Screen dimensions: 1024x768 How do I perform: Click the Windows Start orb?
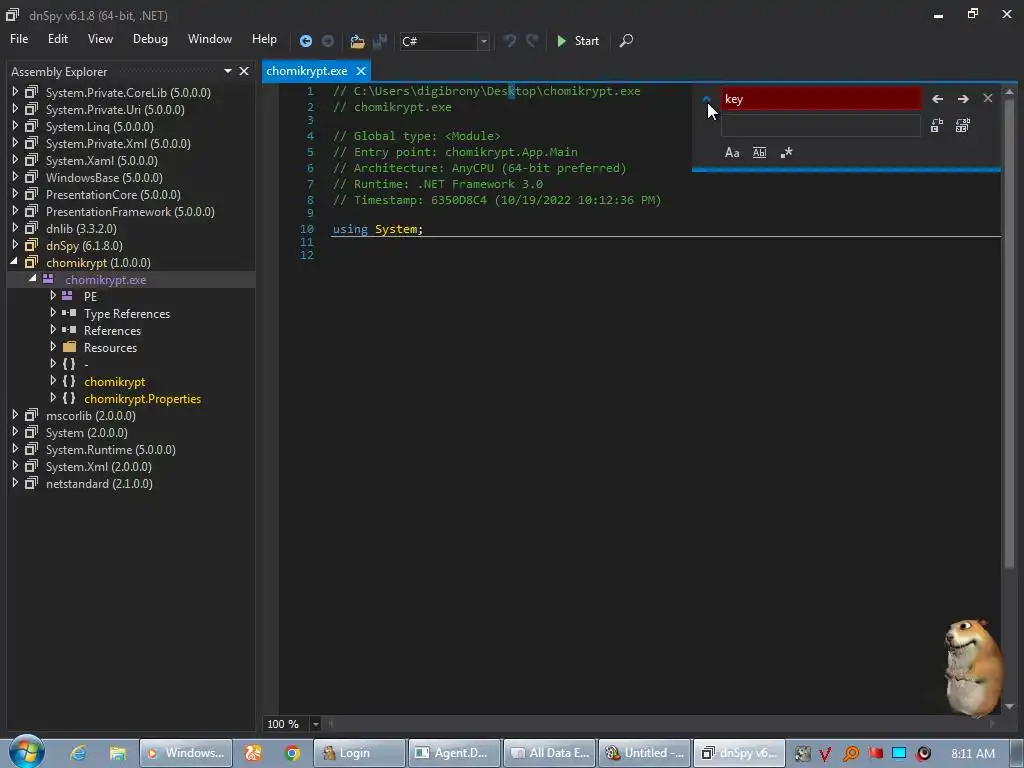(x=27, y=752)
